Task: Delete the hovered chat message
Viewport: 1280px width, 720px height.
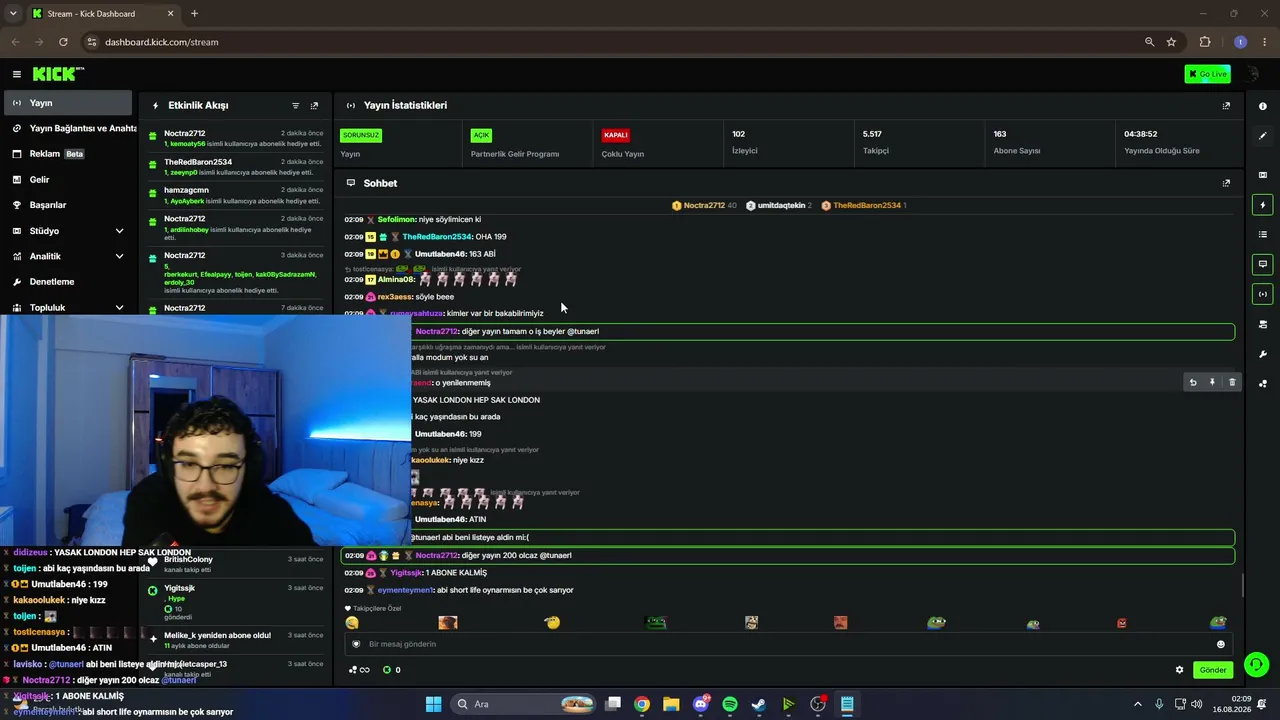Action: click(1232, 382)
